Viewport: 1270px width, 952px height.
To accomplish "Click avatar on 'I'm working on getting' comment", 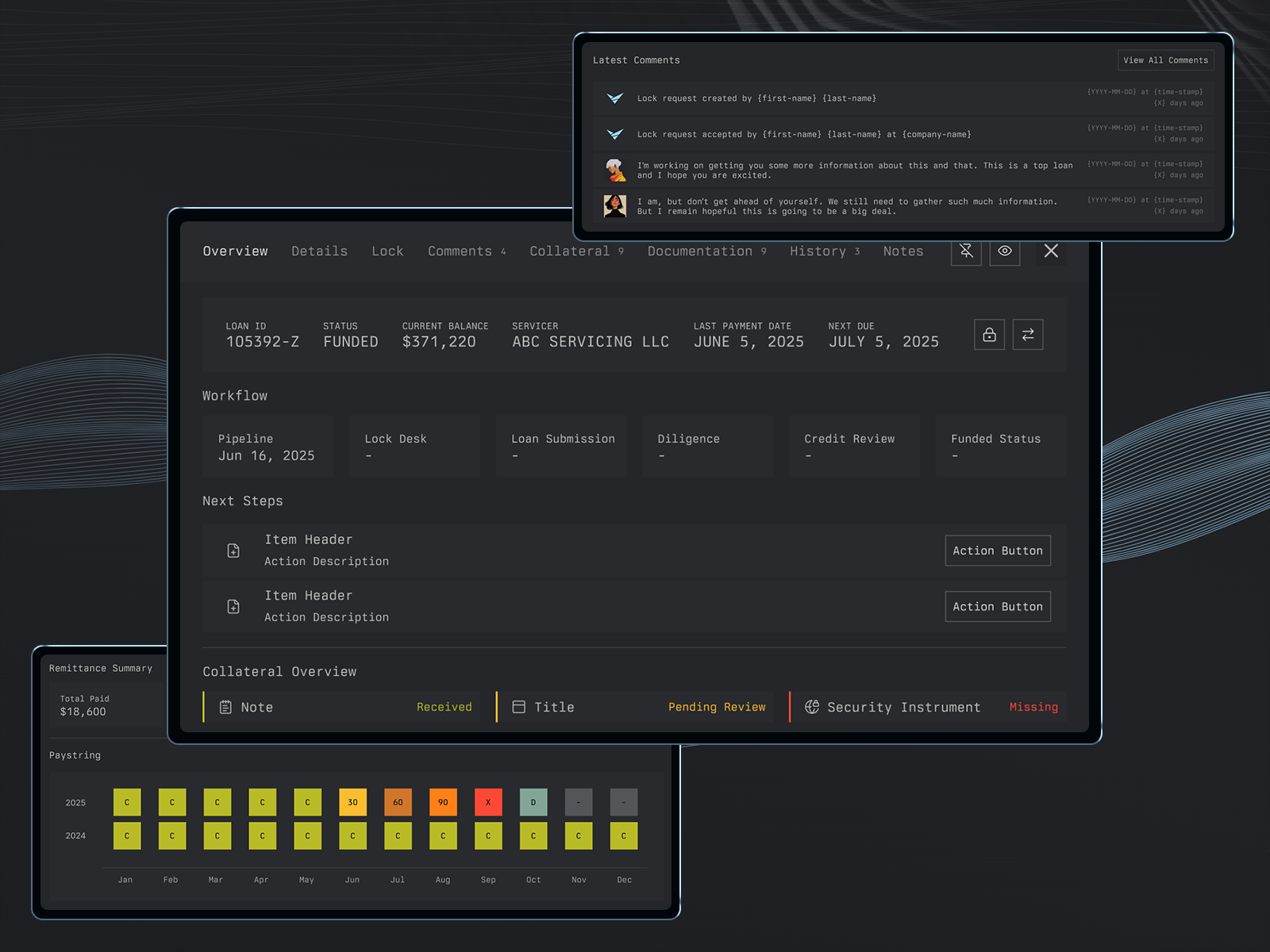I will [615, 170].
